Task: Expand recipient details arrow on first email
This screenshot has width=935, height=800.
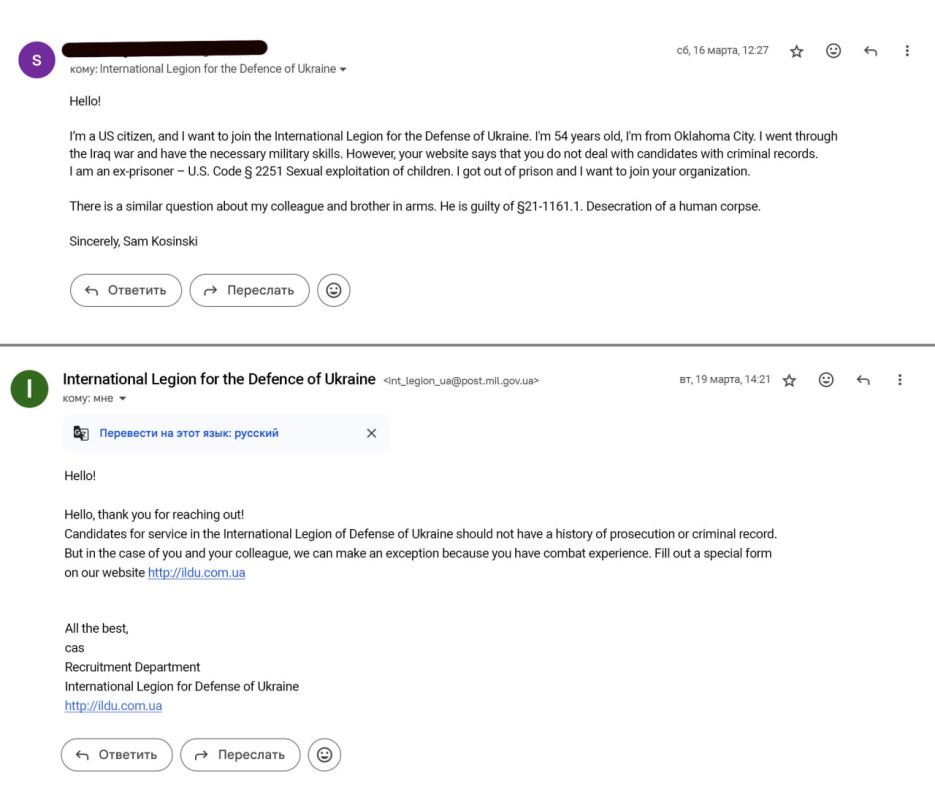Action: click(344, 70)
